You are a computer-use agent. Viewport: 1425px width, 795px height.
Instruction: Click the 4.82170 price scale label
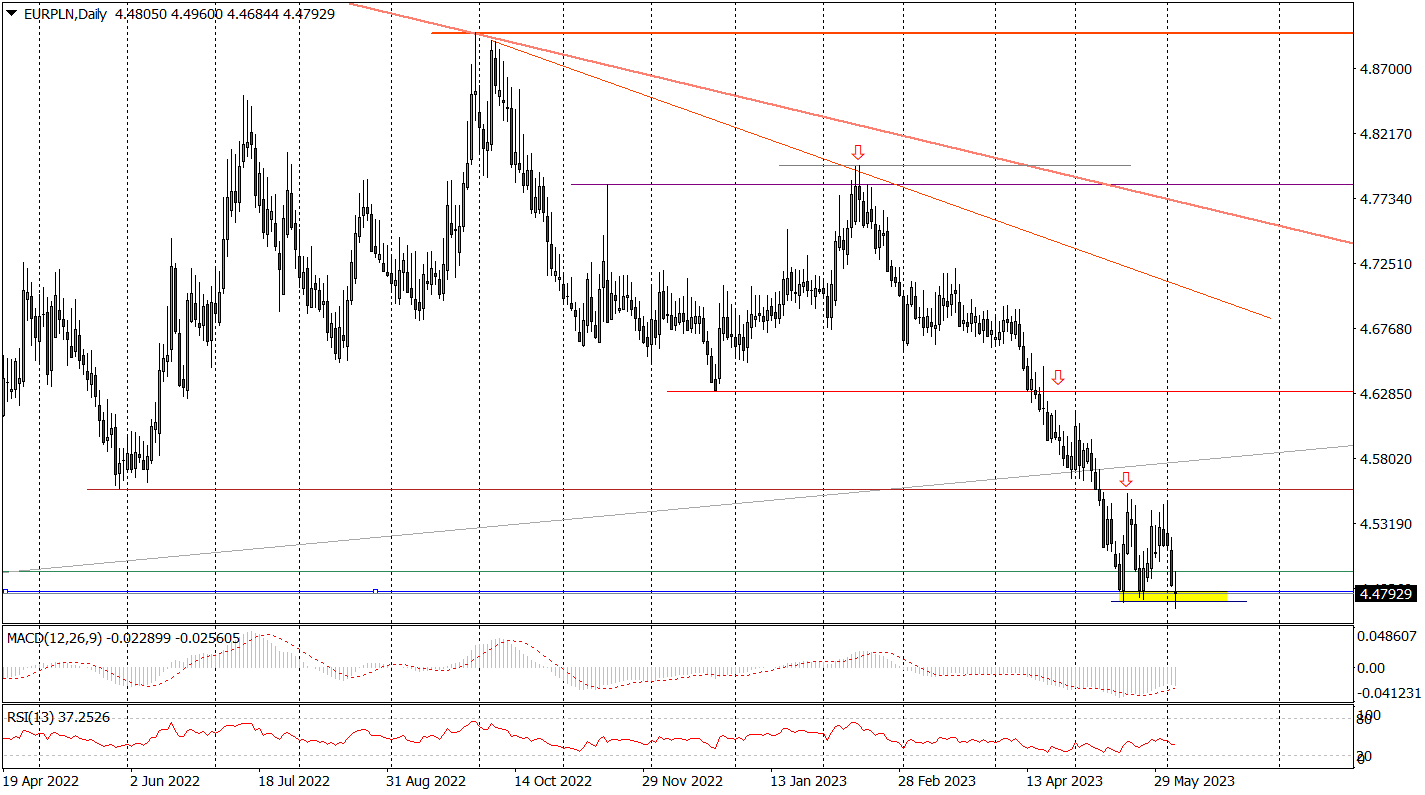(1385, 134)
